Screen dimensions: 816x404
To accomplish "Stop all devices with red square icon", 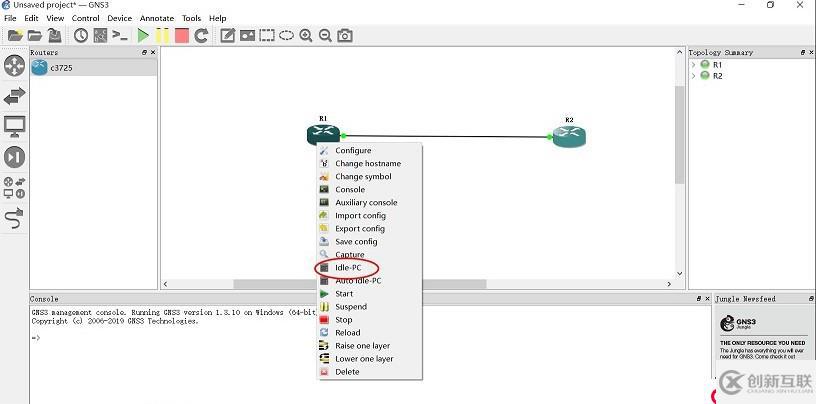I will click(182, 35).
